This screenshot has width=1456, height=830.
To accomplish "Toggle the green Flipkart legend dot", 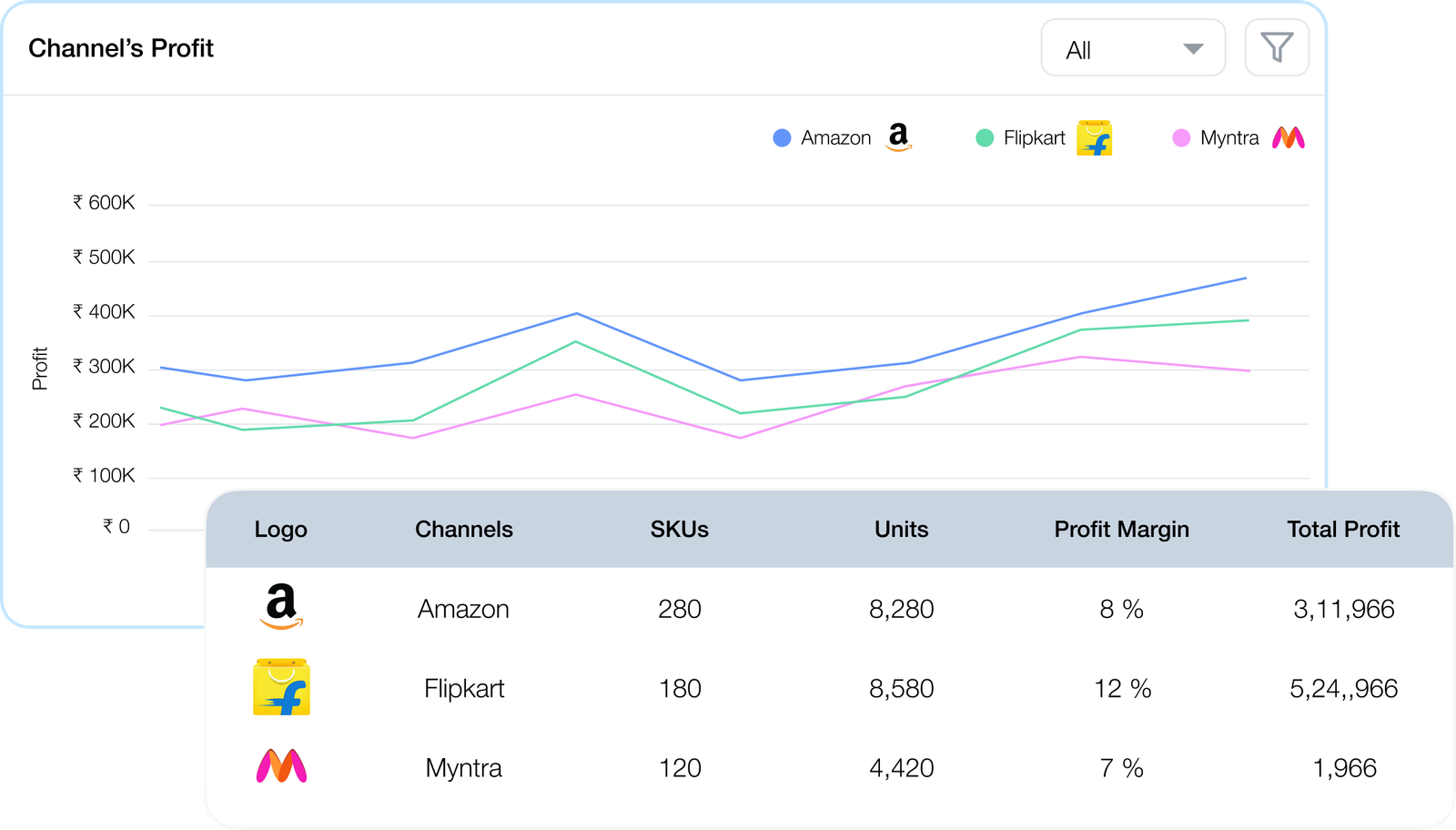I will 985,137.
